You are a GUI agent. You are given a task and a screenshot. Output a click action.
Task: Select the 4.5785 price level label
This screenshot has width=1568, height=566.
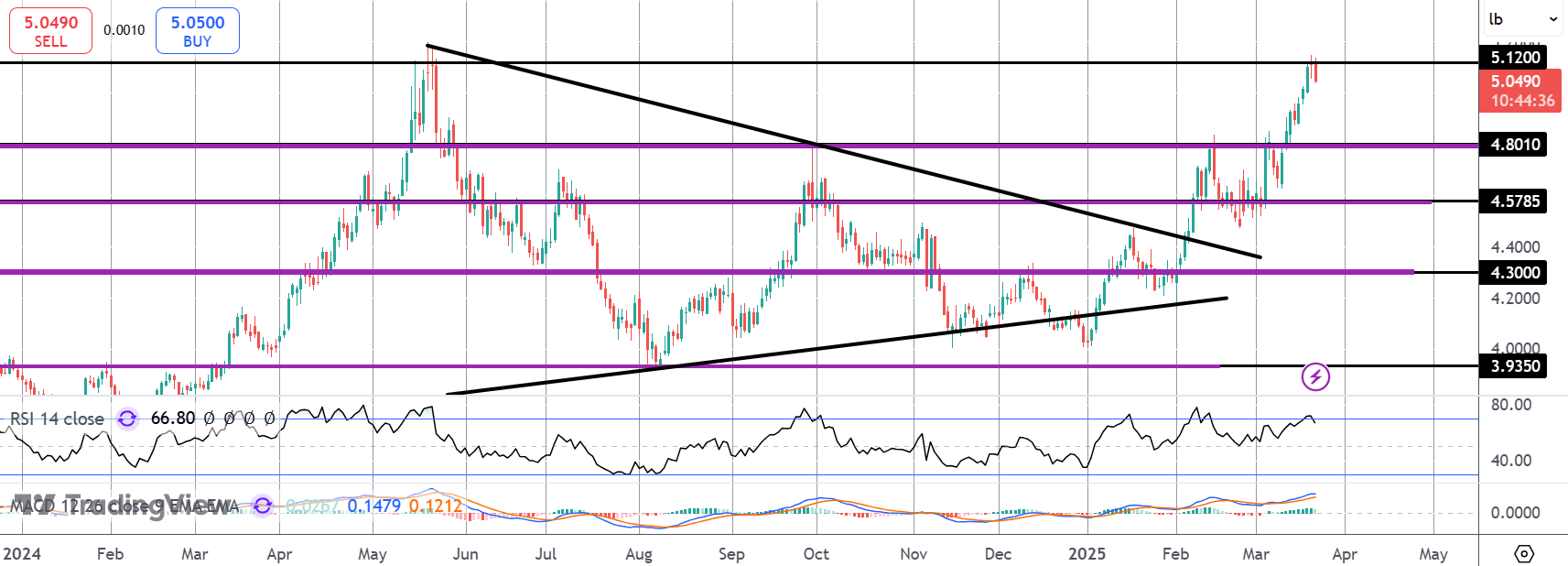pos(1513,201)
